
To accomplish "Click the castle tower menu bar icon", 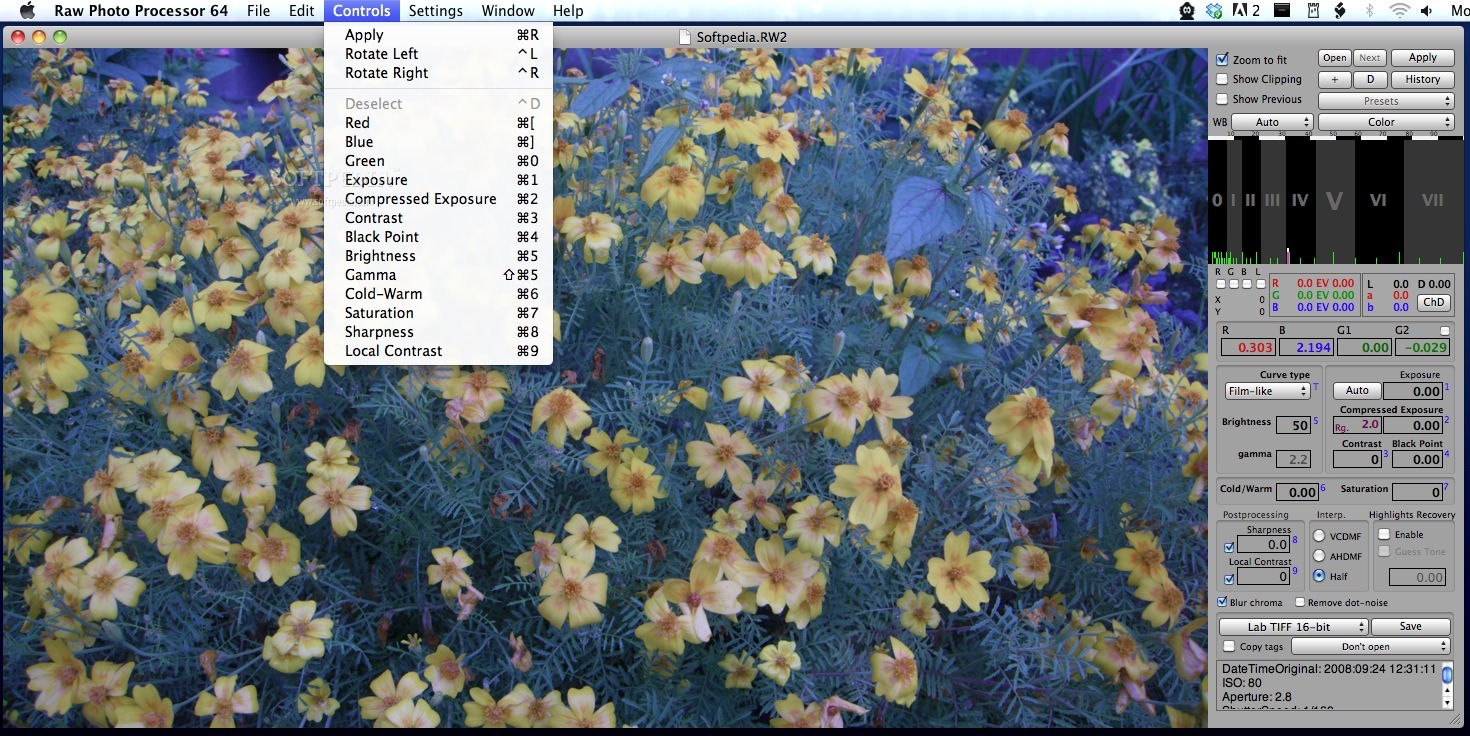I will pos(1314,11).
